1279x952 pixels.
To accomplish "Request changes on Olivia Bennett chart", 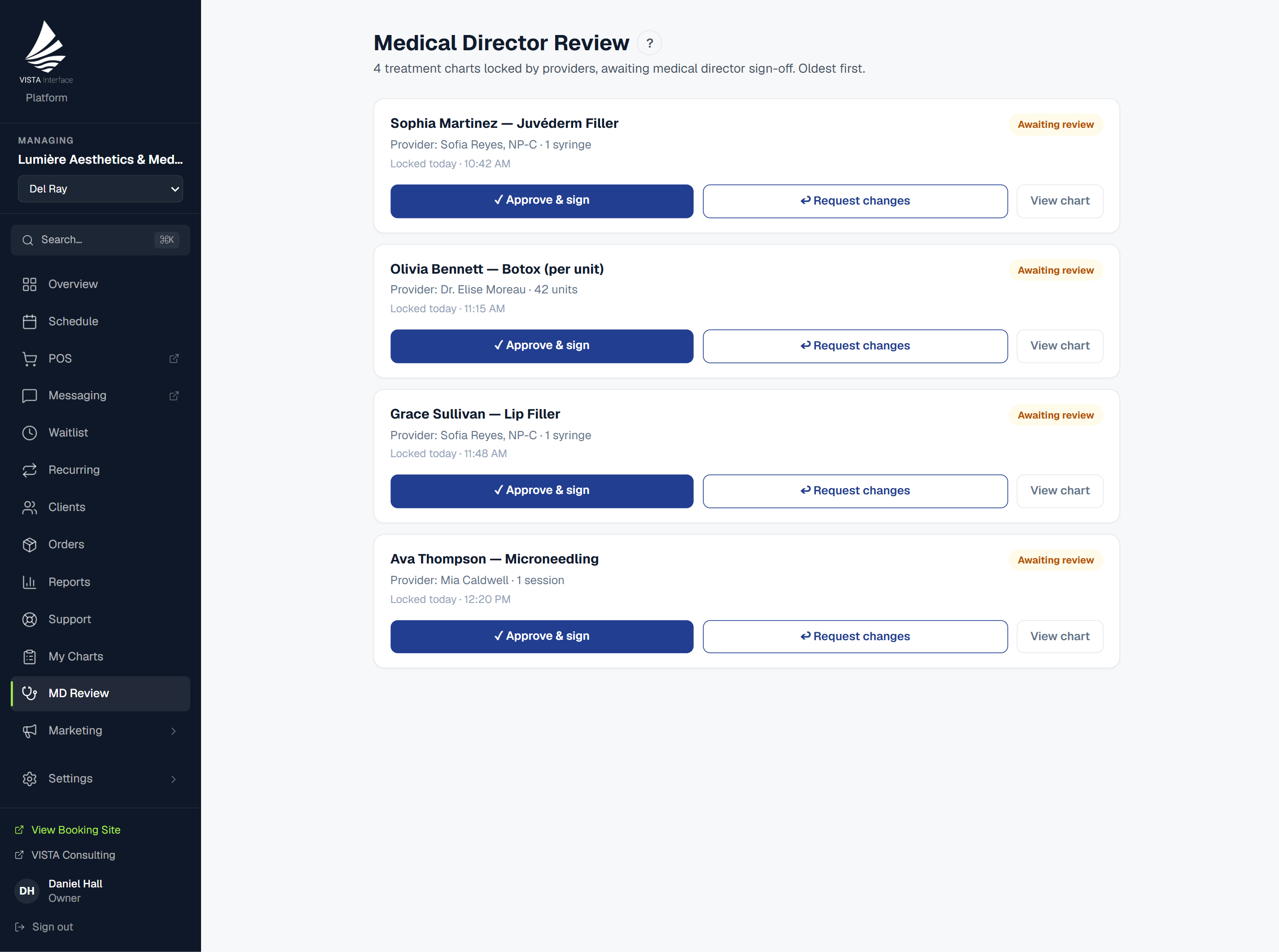I will click(x=855, y=346).
